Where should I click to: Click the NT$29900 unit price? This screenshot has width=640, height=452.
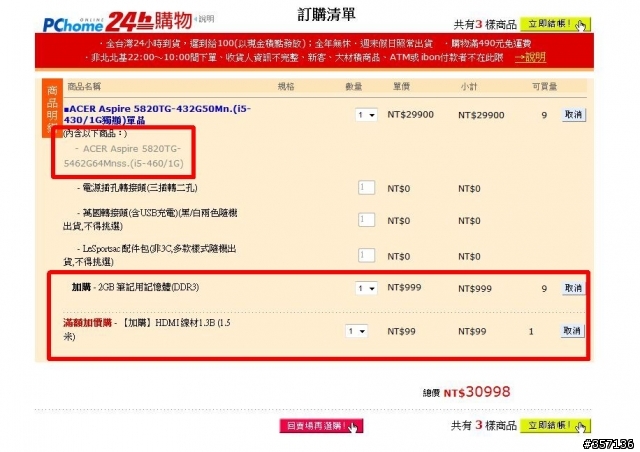pyautogui.click(x=410, y=115)
